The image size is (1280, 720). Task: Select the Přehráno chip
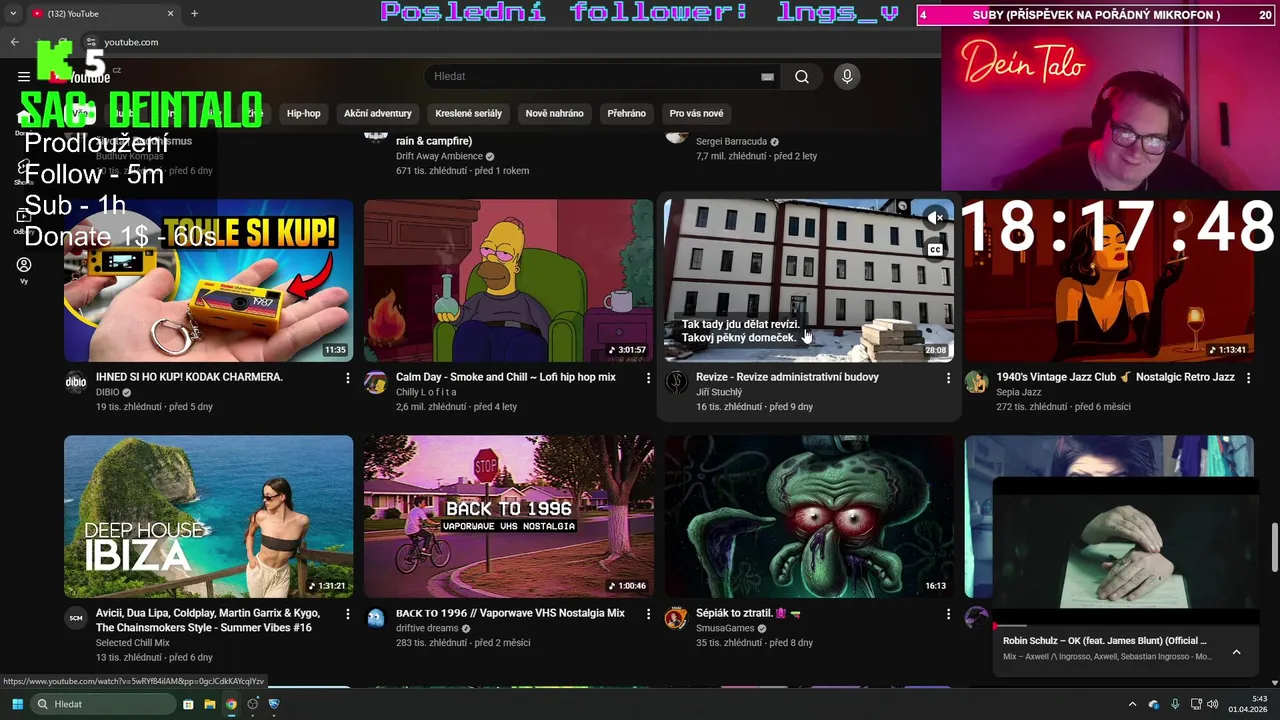[x=627, y=113]
